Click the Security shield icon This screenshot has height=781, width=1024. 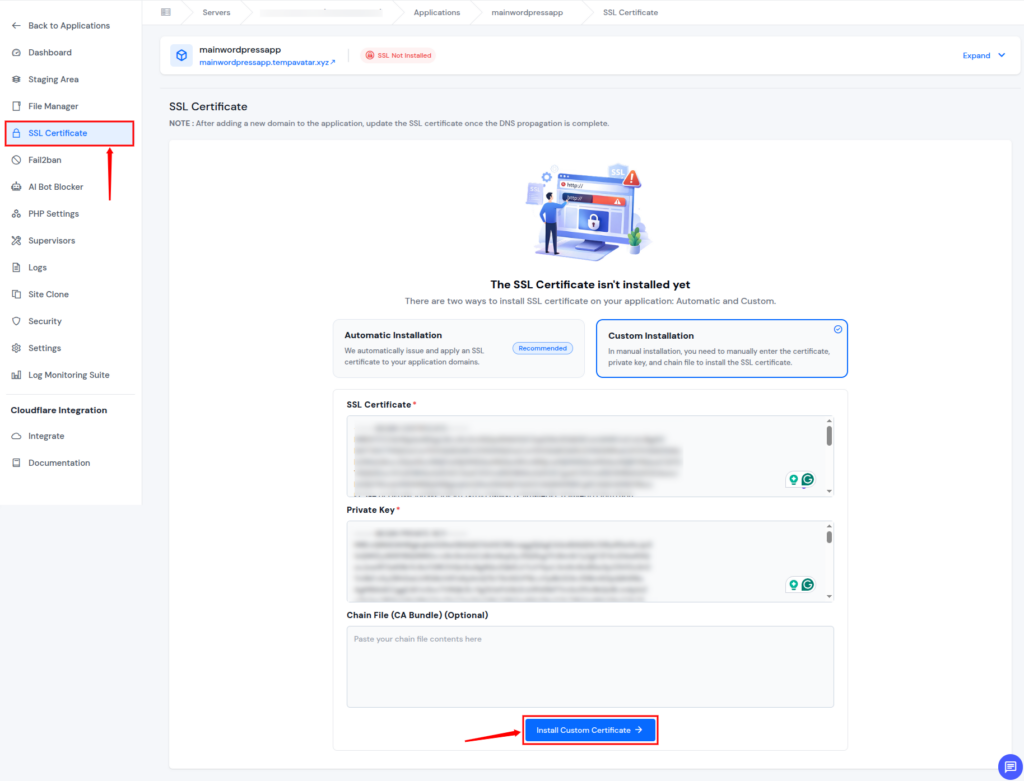click(16, 321)
